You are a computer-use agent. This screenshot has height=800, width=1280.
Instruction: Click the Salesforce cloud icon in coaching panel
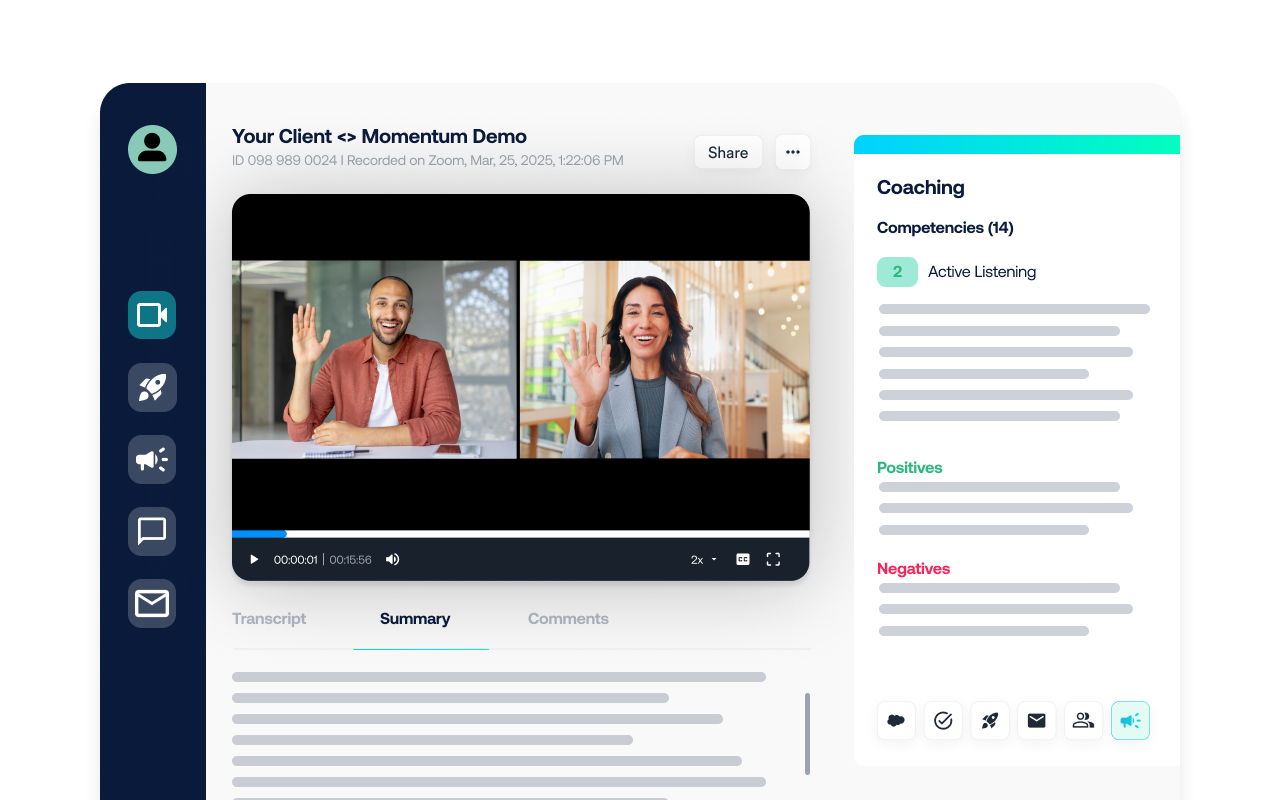coord(896,720)
